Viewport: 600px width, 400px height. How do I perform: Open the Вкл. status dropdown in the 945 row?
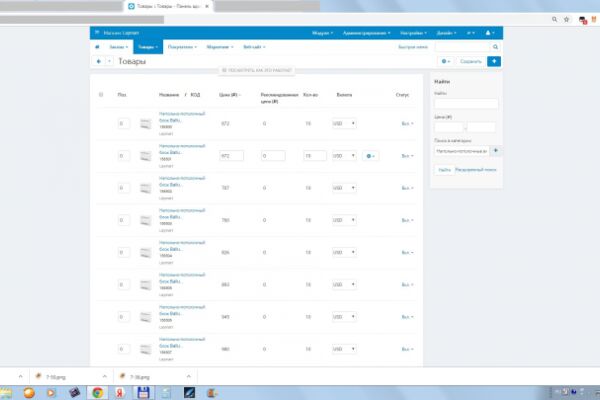tap(407, 317)
